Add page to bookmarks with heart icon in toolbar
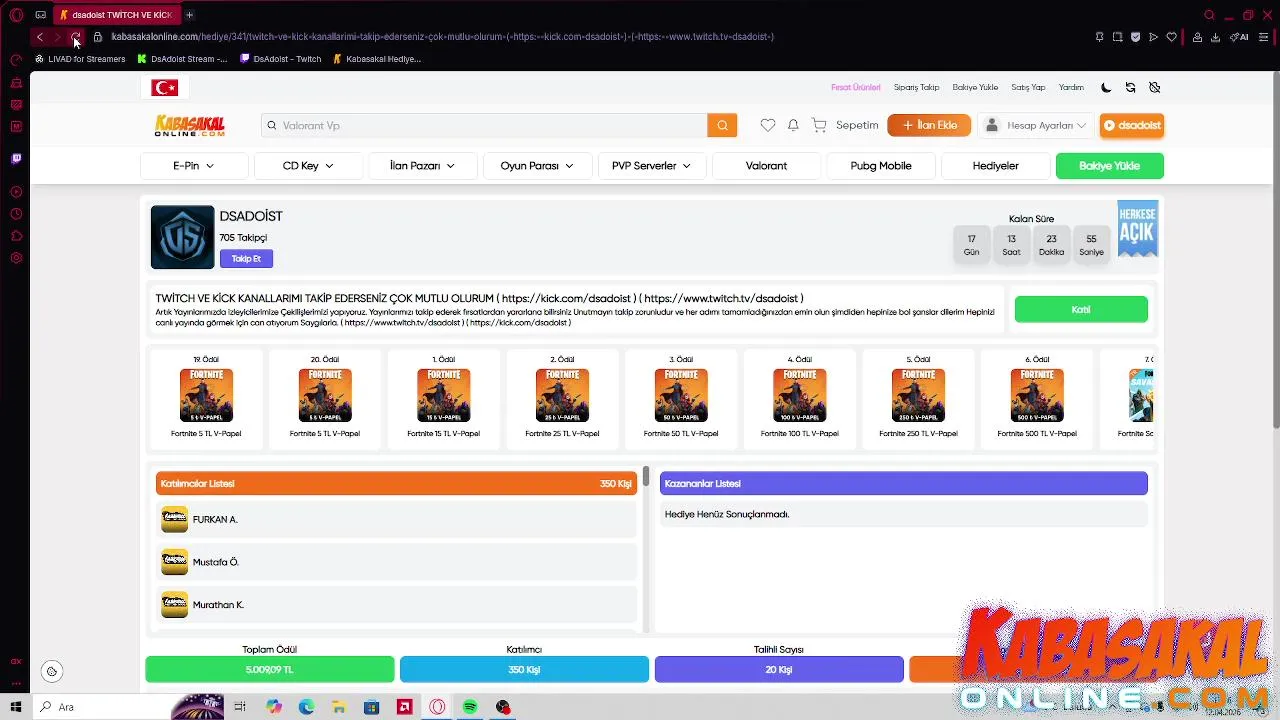Viewport: 1280px width, 720px height. [x=1171, y=37]
